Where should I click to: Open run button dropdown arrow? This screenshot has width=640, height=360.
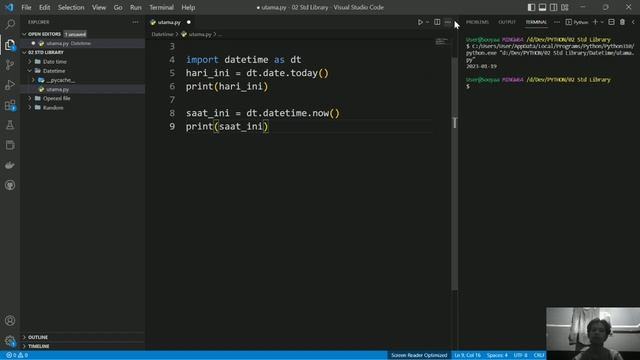click(x=427, y=22)
